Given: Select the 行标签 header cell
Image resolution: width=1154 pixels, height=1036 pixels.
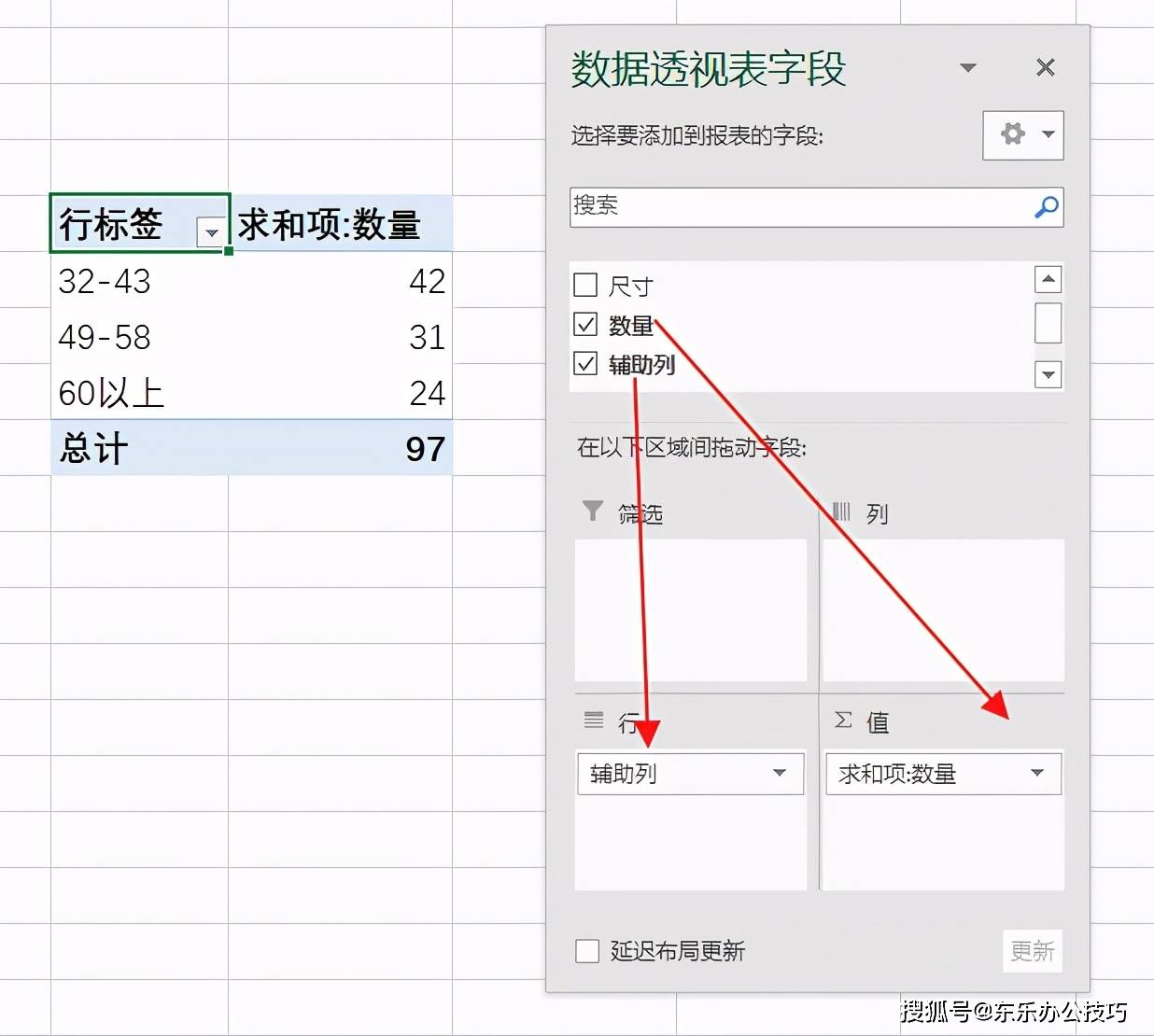Looking at the screenshot, I should tap(140, 223).
